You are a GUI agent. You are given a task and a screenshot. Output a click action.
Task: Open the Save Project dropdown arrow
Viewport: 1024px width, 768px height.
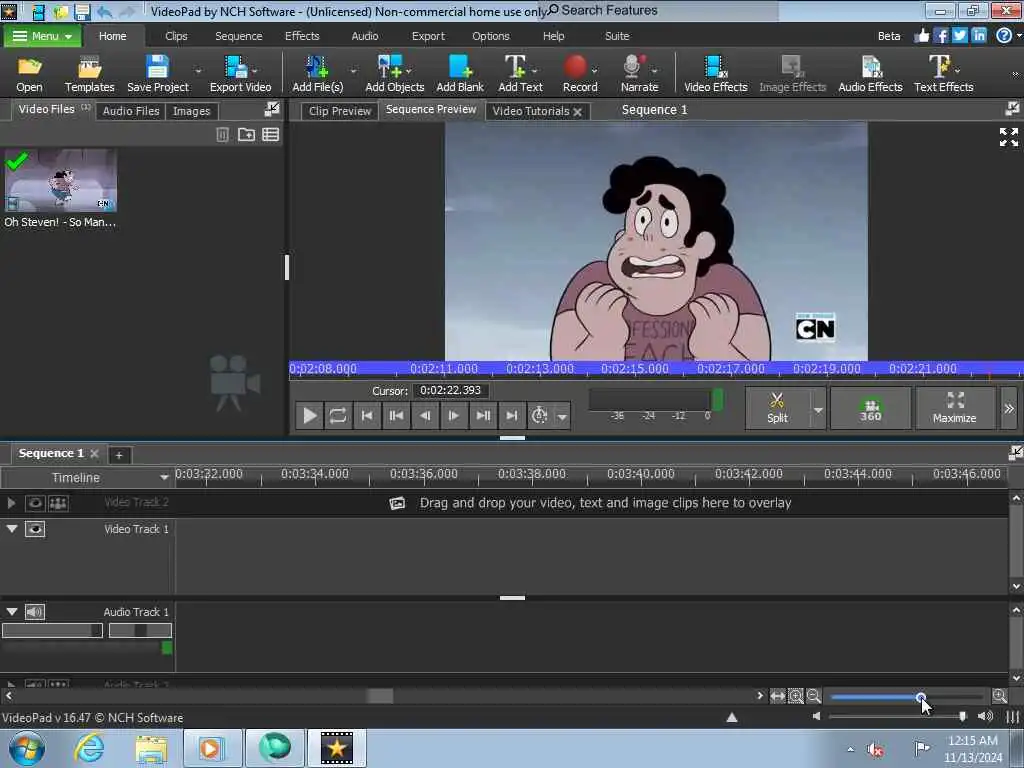[198, 70]
